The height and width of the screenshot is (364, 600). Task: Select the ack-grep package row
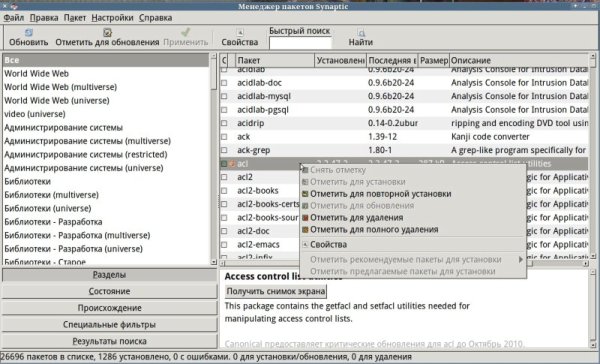tap(404, 150)
